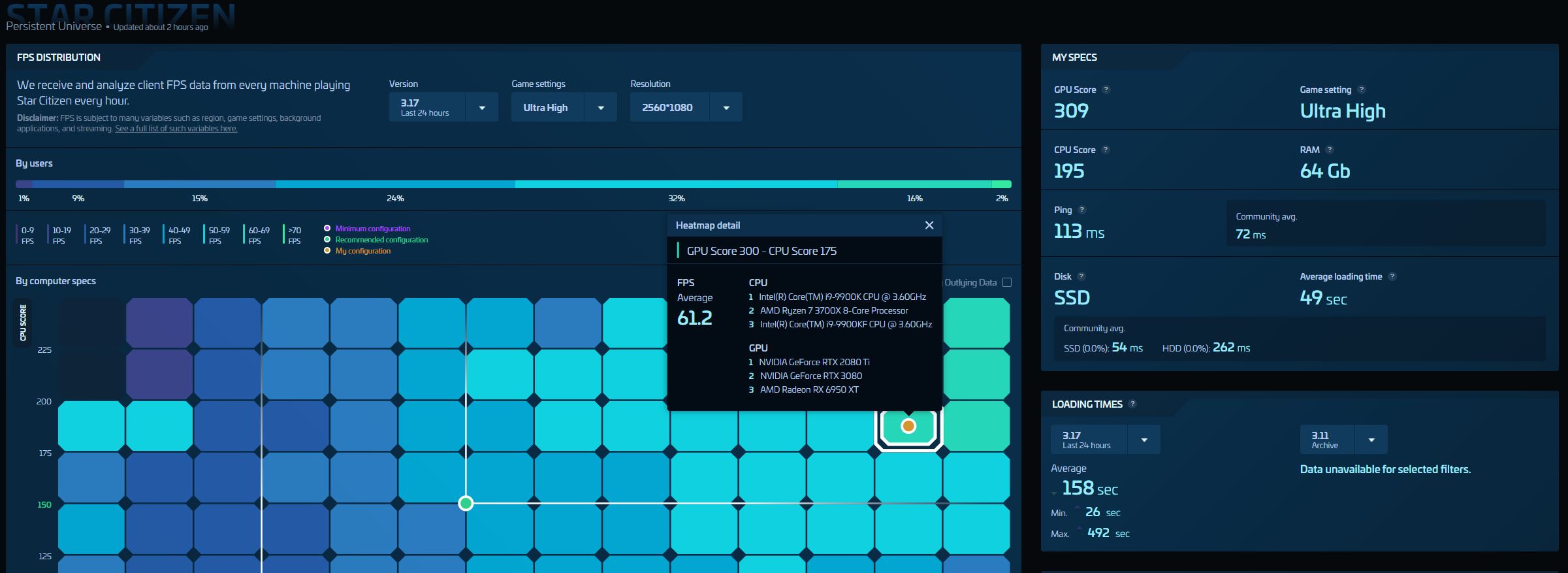
Task: Show the Ping help tooltip icon
Action: pos(1081,210)
